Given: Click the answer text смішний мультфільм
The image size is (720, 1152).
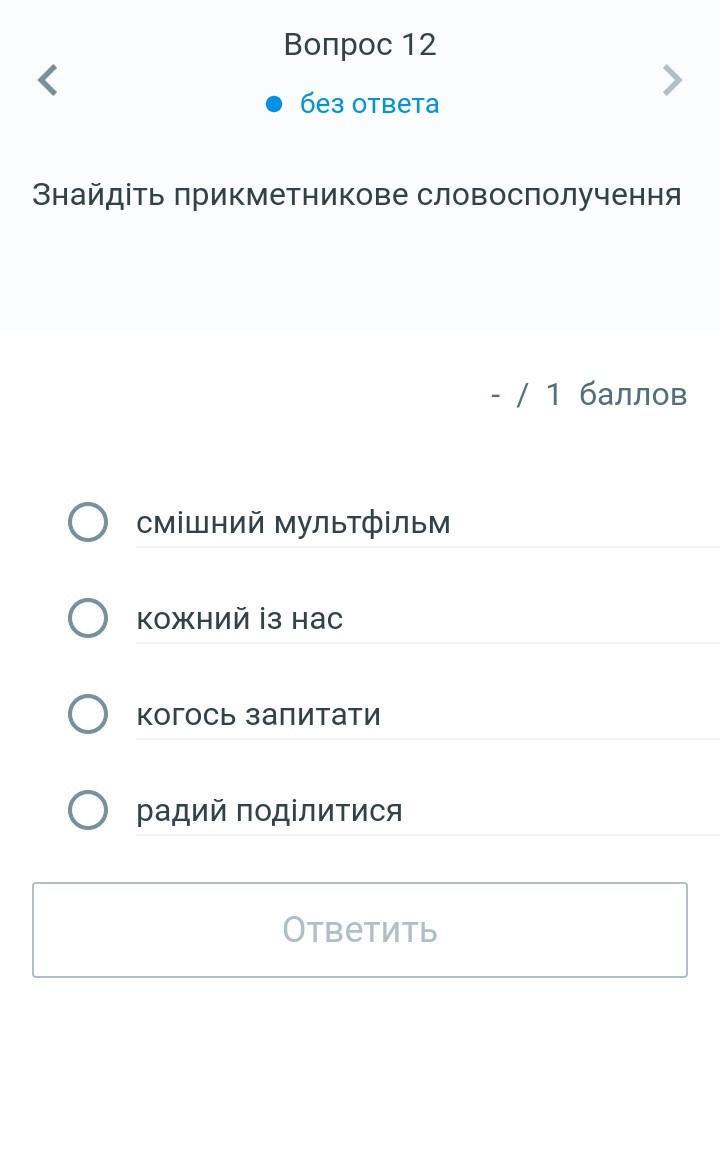Looking at the screenshot, I should click(293, 522).
